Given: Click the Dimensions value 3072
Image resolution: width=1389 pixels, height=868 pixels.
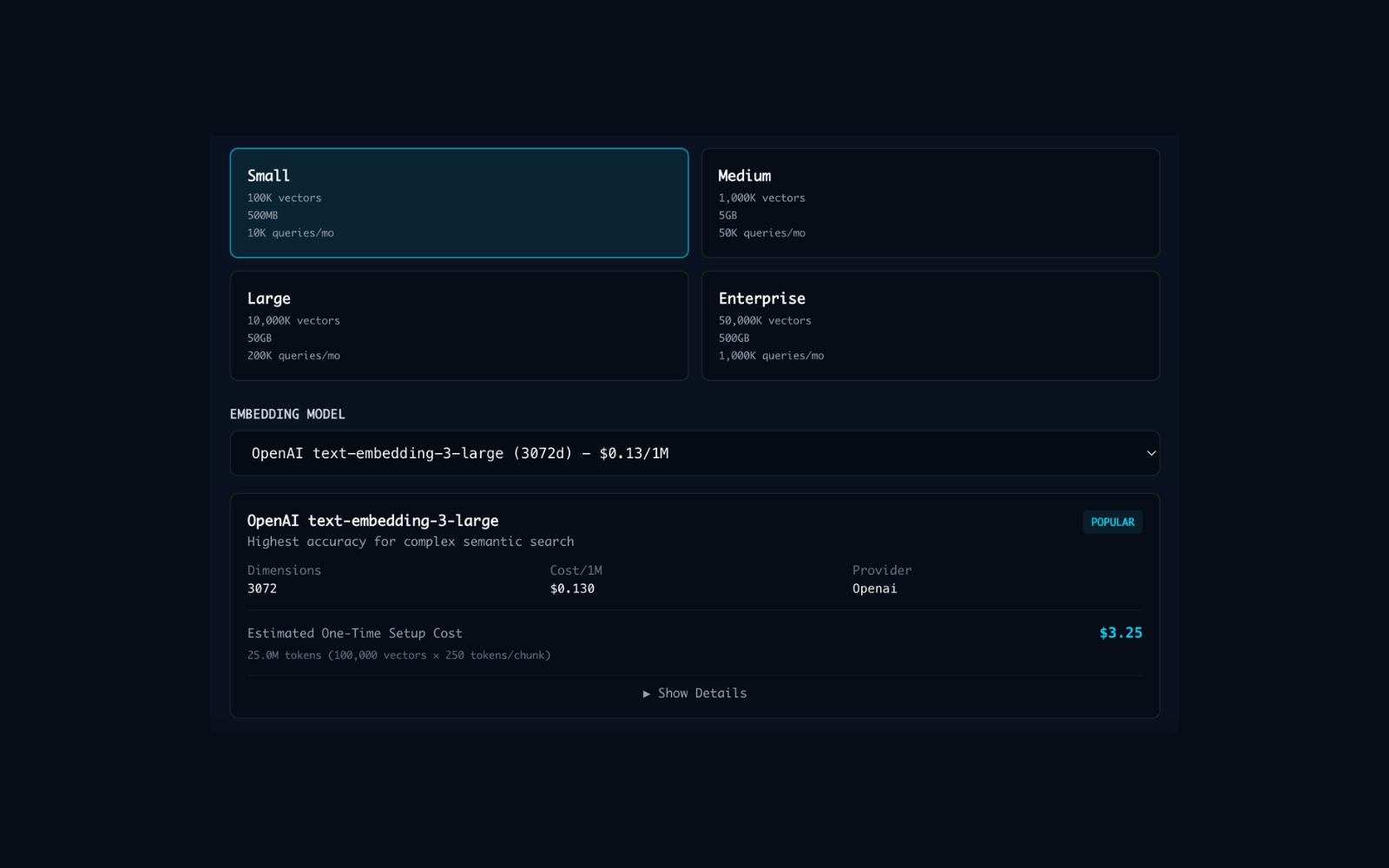Looking at the screenshot, I should click(x=262, y=588).
